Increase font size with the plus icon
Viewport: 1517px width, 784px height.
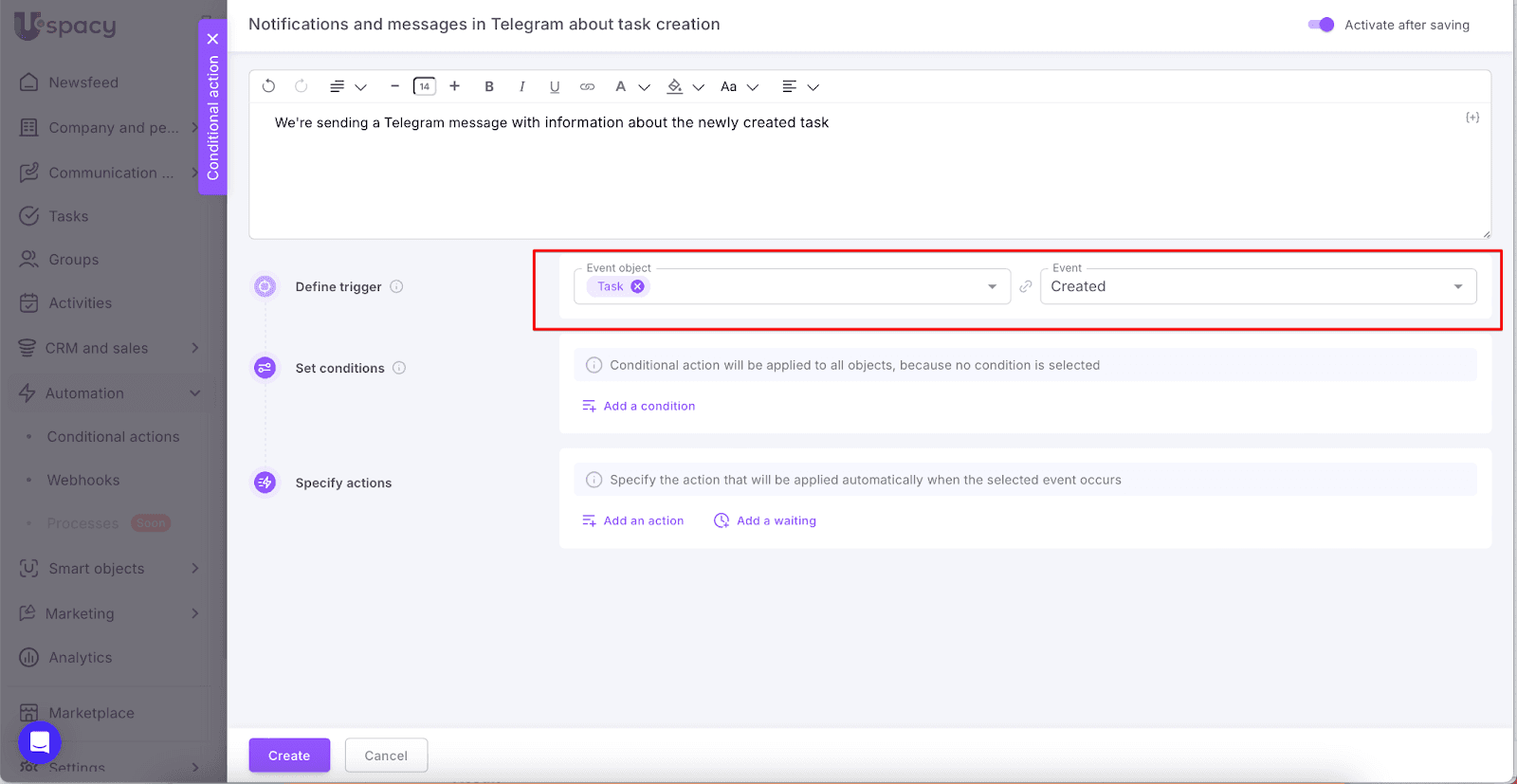point(455,86)
